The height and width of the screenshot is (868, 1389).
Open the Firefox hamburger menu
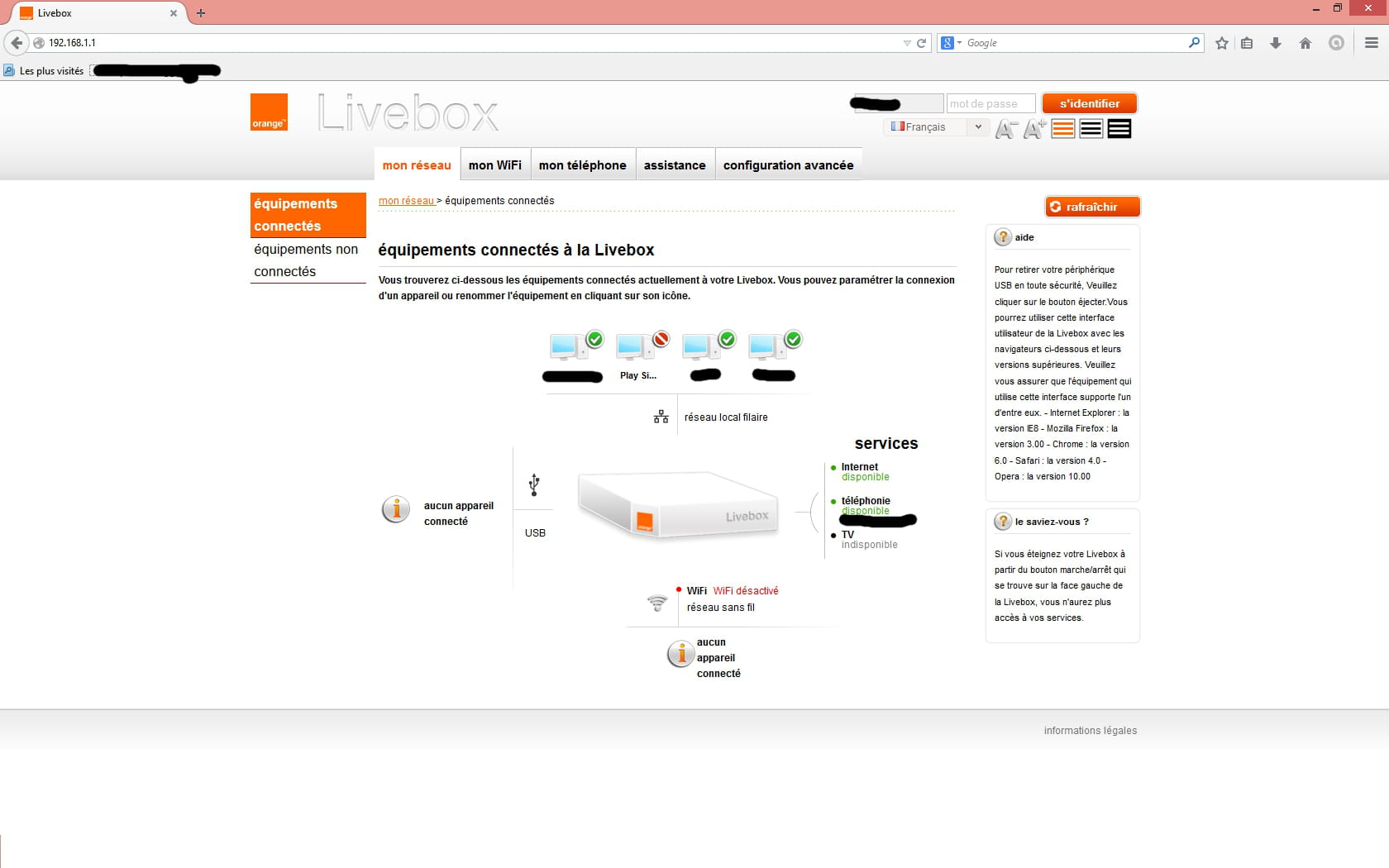pyautogui.click(x=1372, y=43)
